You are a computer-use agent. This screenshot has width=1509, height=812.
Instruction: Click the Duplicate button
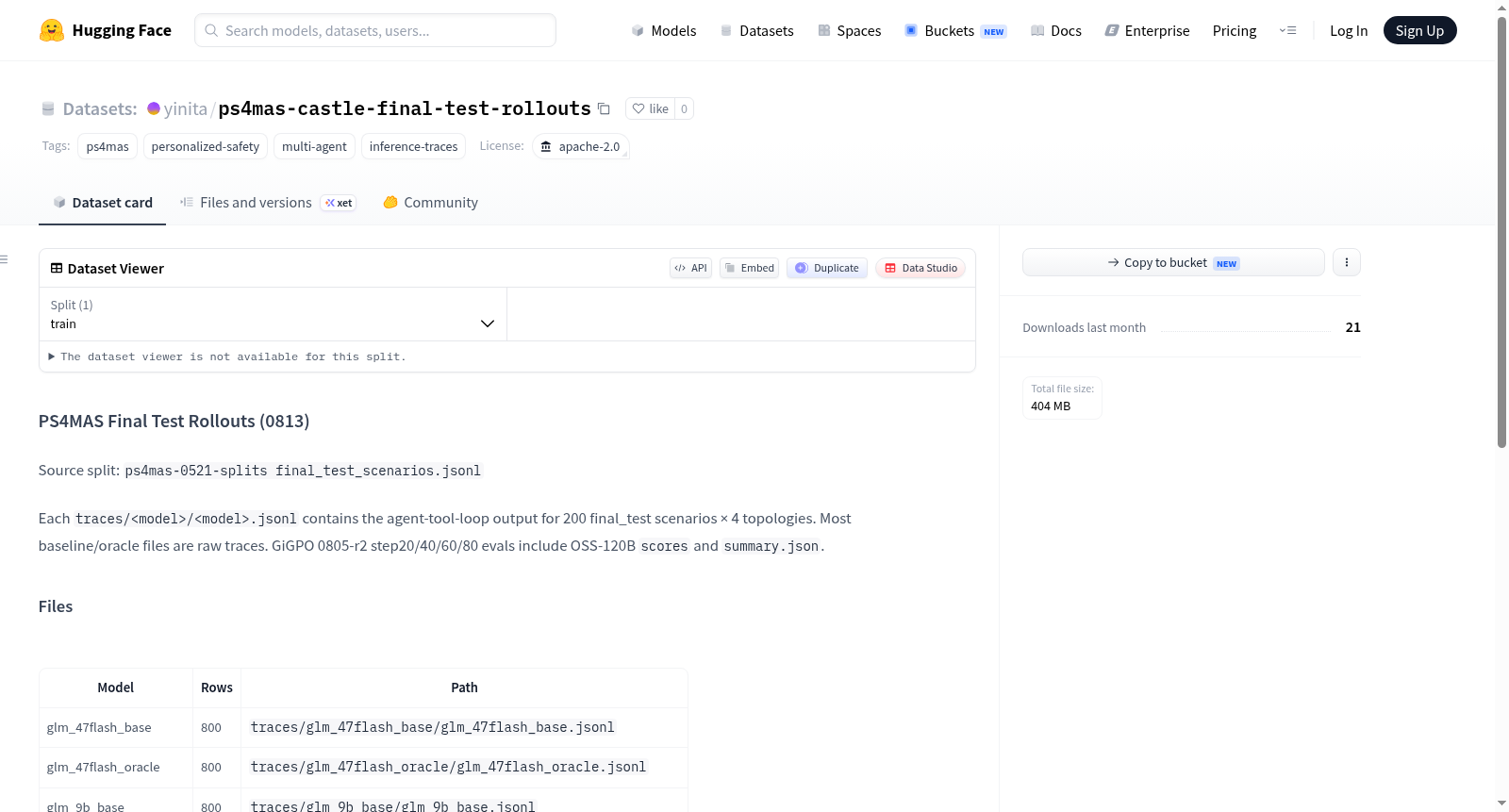(827, 268)
